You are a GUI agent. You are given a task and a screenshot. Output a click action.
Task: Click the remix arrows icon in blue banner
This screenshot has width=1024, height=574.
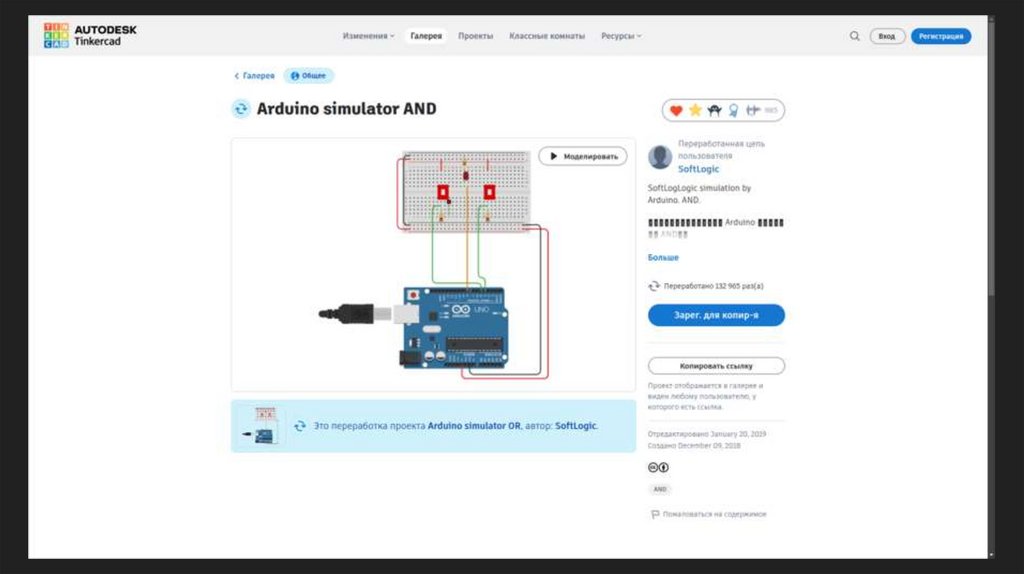point(300,426)
